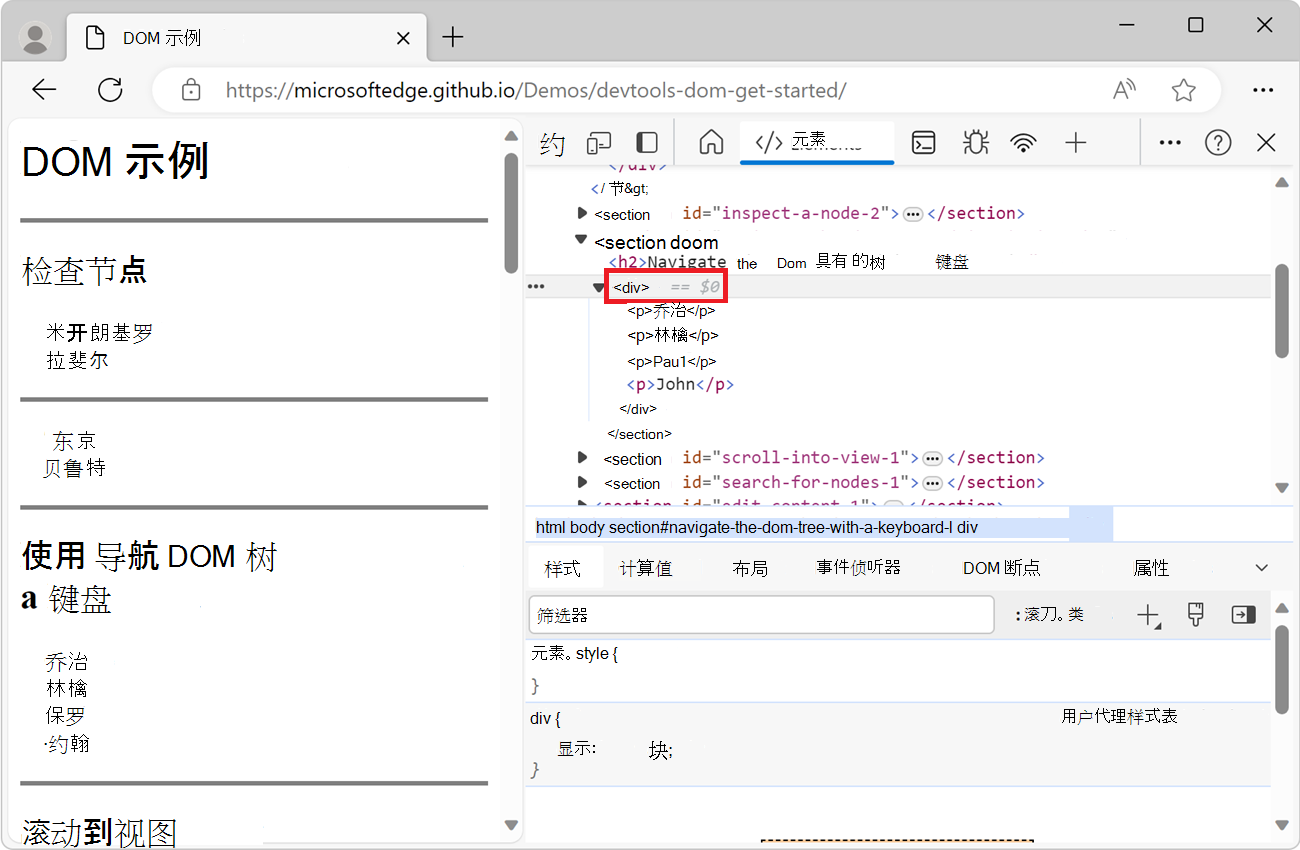The image size is (1300, 850).
Task: Click the 元素.style rule block
Action: 900,670
